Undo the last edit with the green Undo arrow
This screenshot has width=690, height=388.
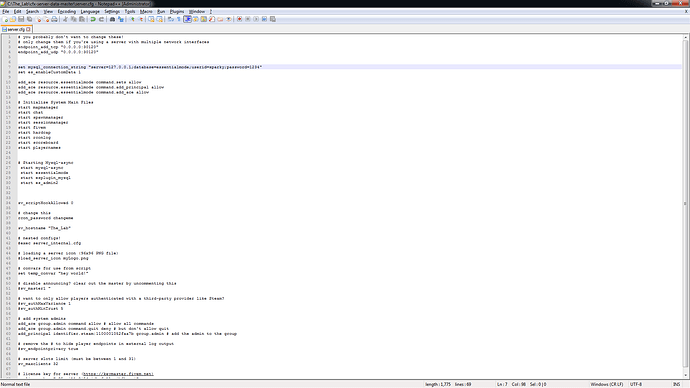click(93, 19)
